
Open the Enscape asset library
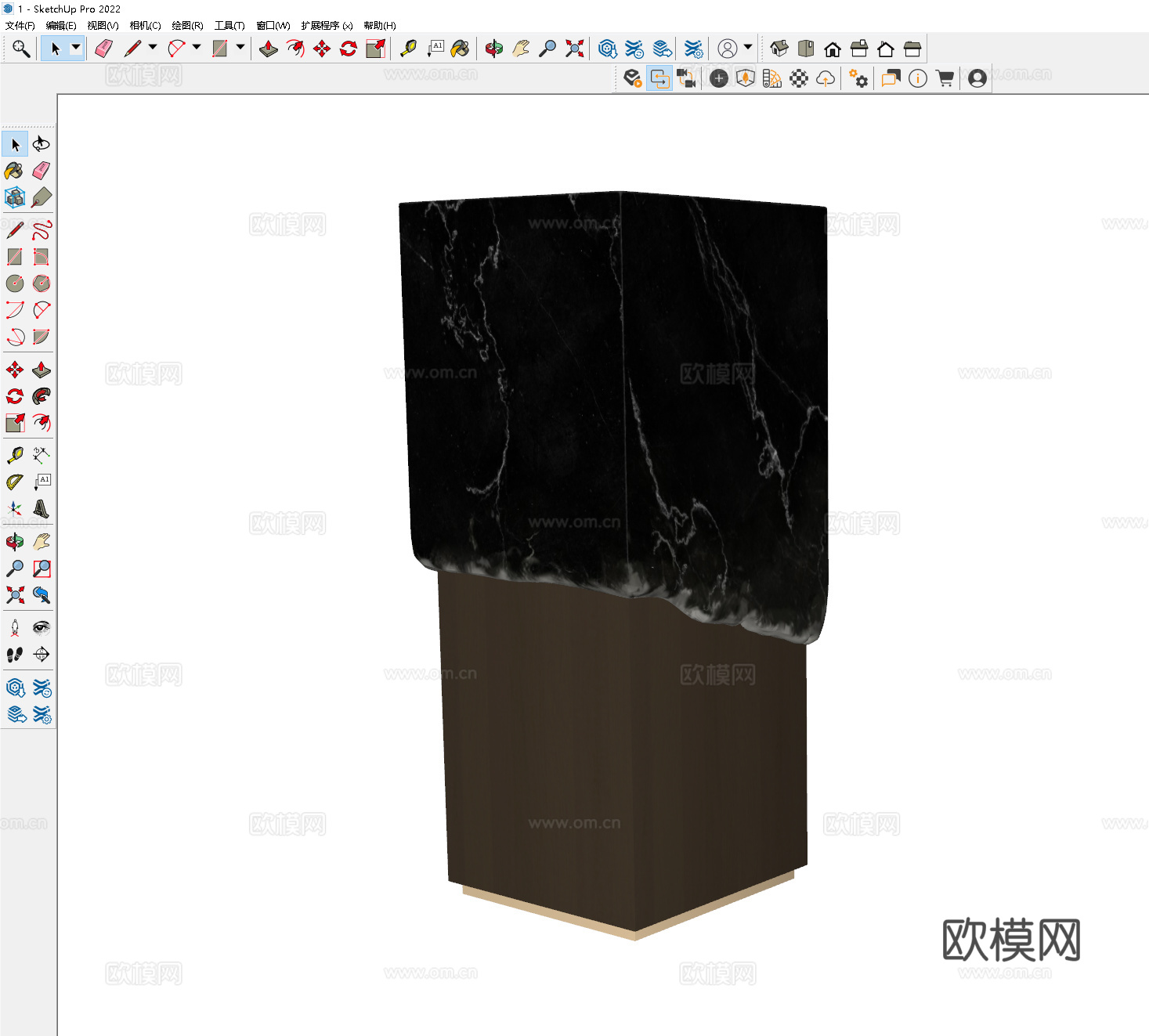(x=746, y=78)
